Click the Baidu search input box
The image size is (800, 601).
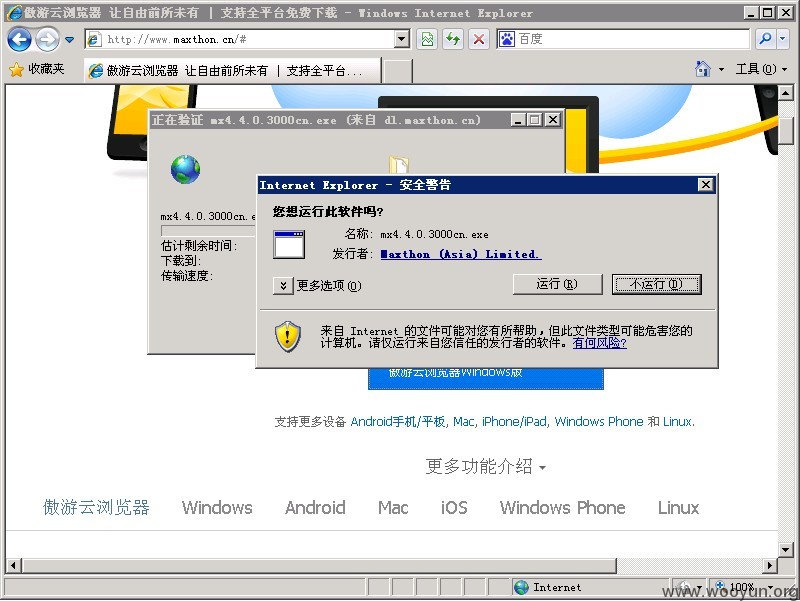(633, 39)
